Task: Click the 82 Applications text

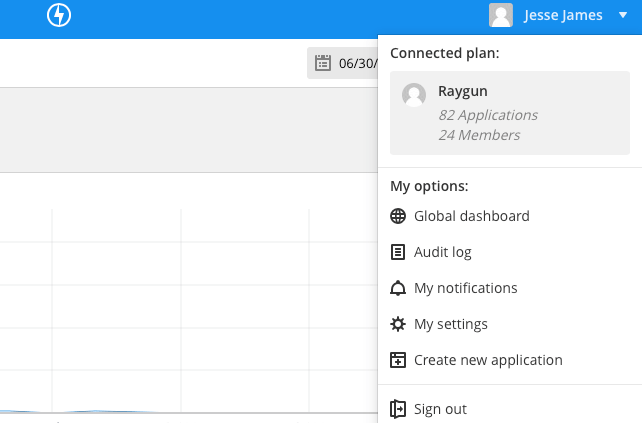Action: click(x=488, y=115)
